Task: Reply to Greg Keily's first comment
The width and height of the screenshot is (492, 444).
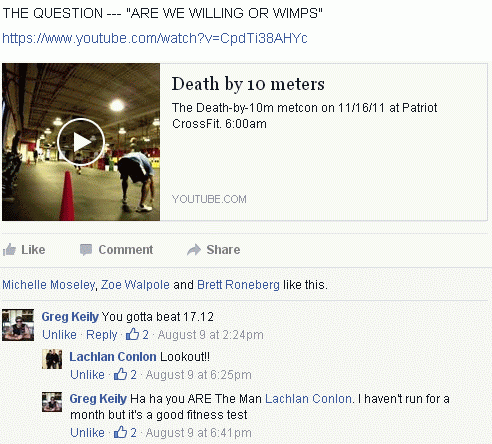Action: tap(102, 335)
